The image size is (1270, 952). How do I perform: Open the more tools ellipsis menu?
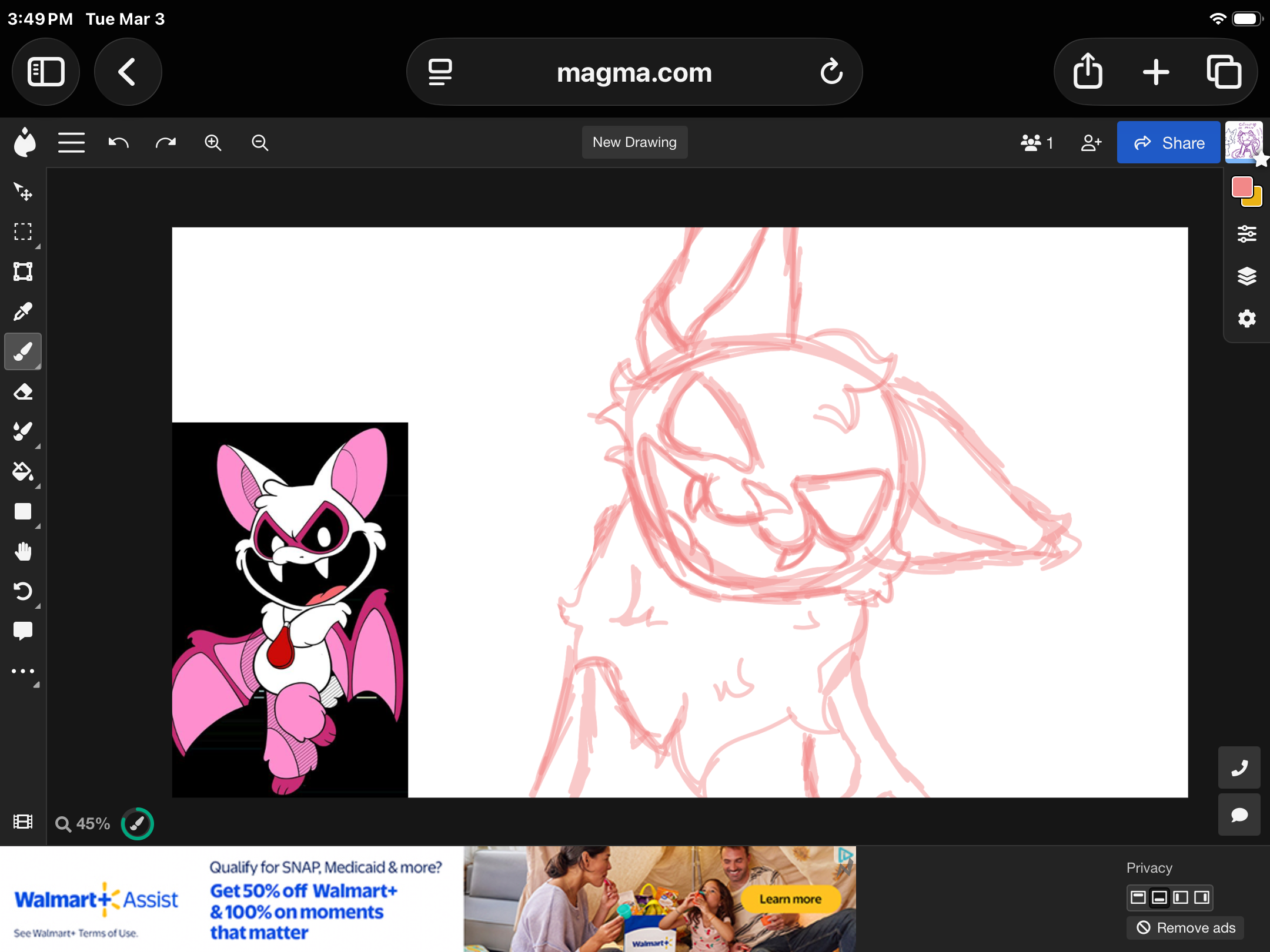tap(24, 671)
